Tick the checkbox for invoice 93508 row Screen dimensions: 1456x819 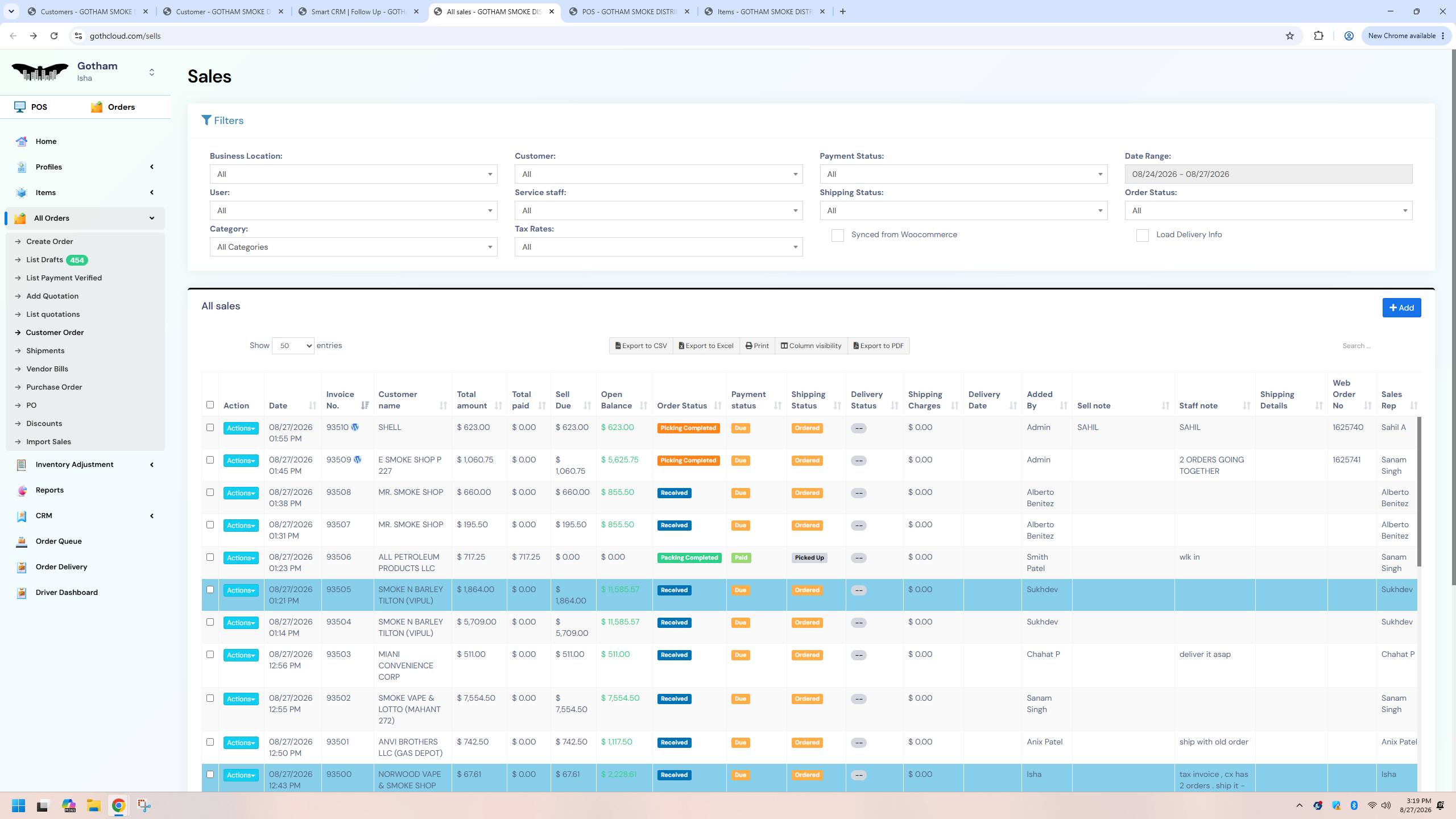[x=210, y=493]
